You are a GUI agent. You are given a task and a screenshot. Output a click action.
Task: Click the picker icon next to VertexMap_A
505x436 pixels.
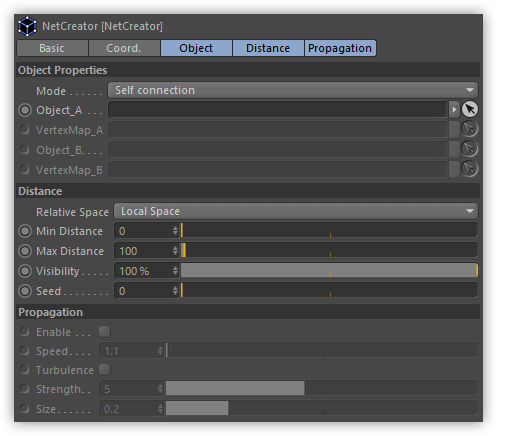point(470,129)
